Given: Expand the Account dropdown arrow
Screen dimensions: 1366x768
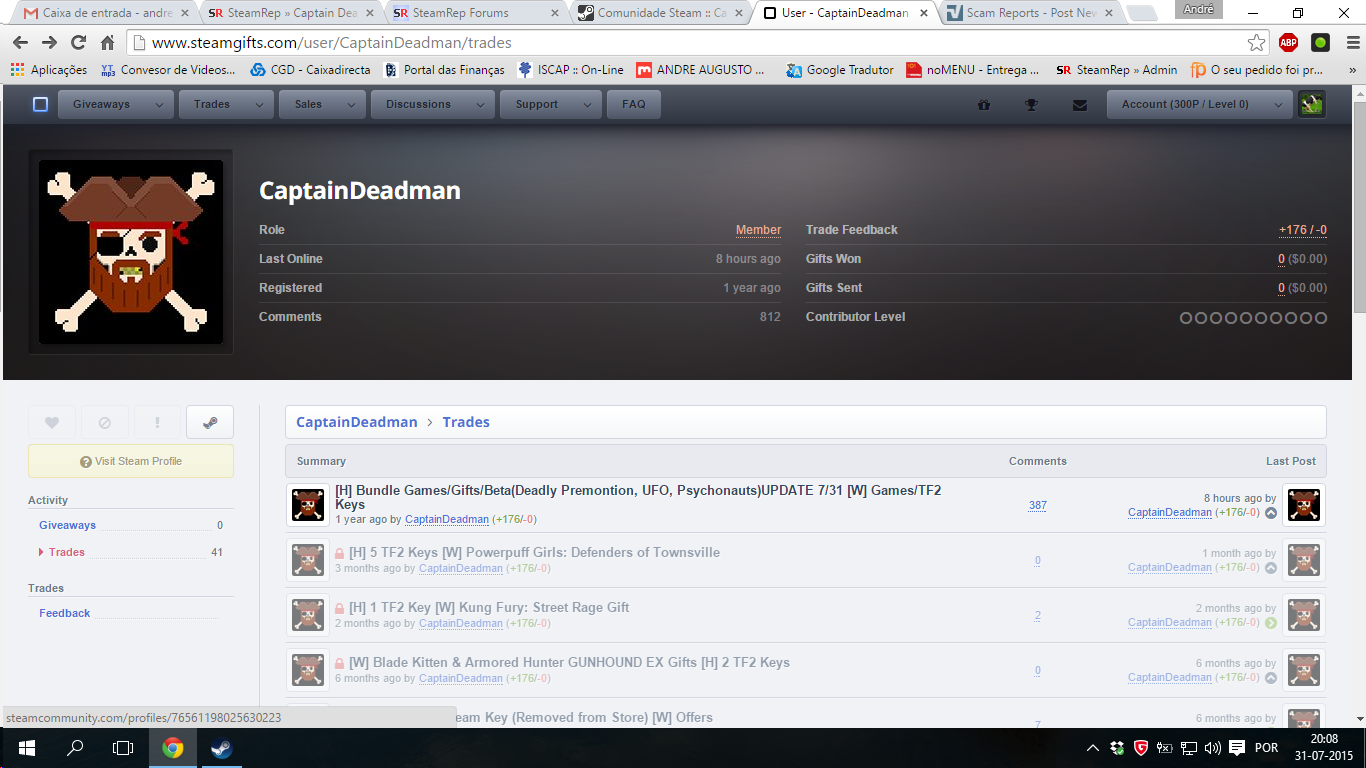Looking at the screenshot, I should click(x=1278, y=104).
